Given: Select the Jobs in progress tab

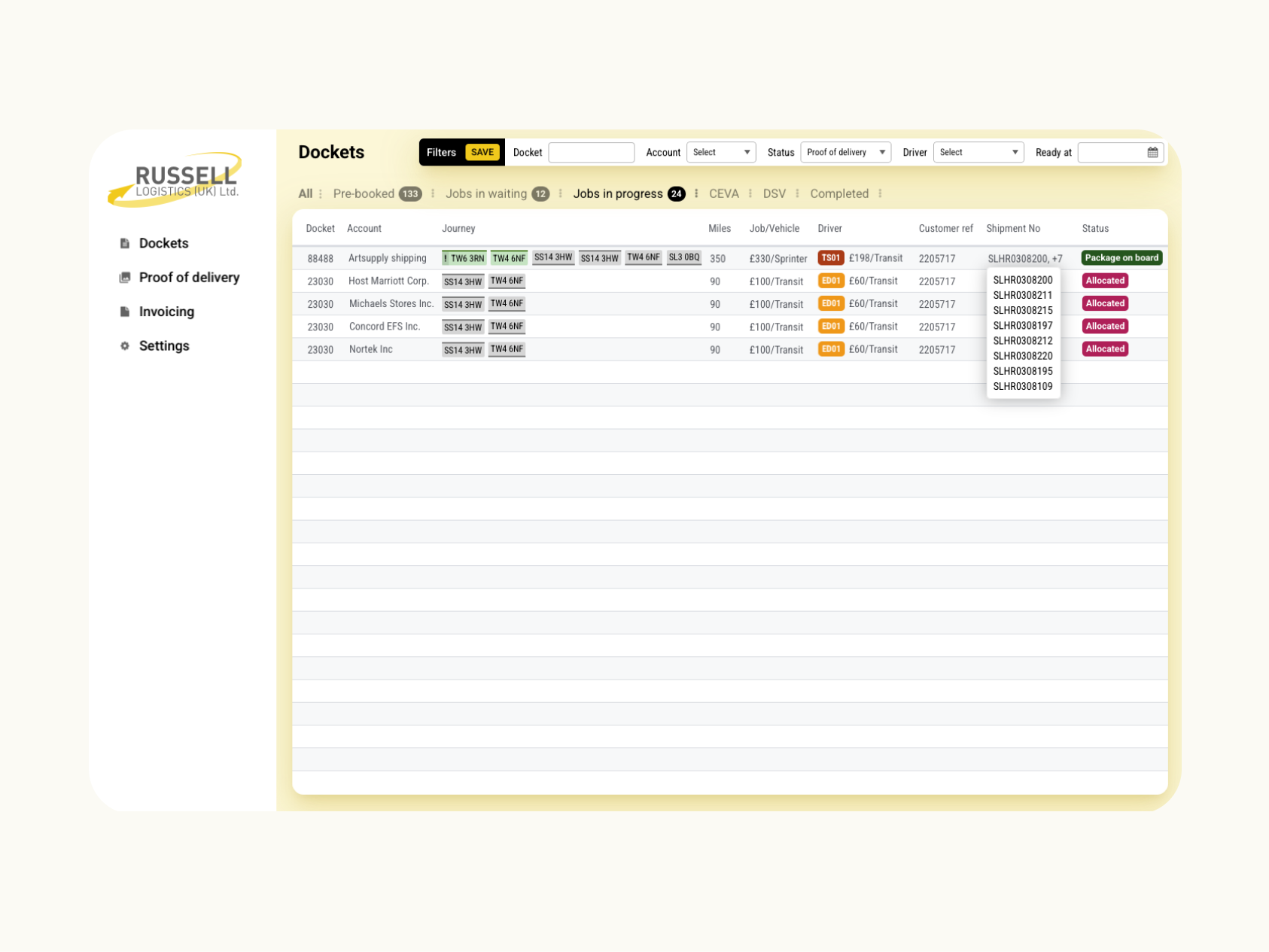Looking at the screenshot, I should 618,193.
